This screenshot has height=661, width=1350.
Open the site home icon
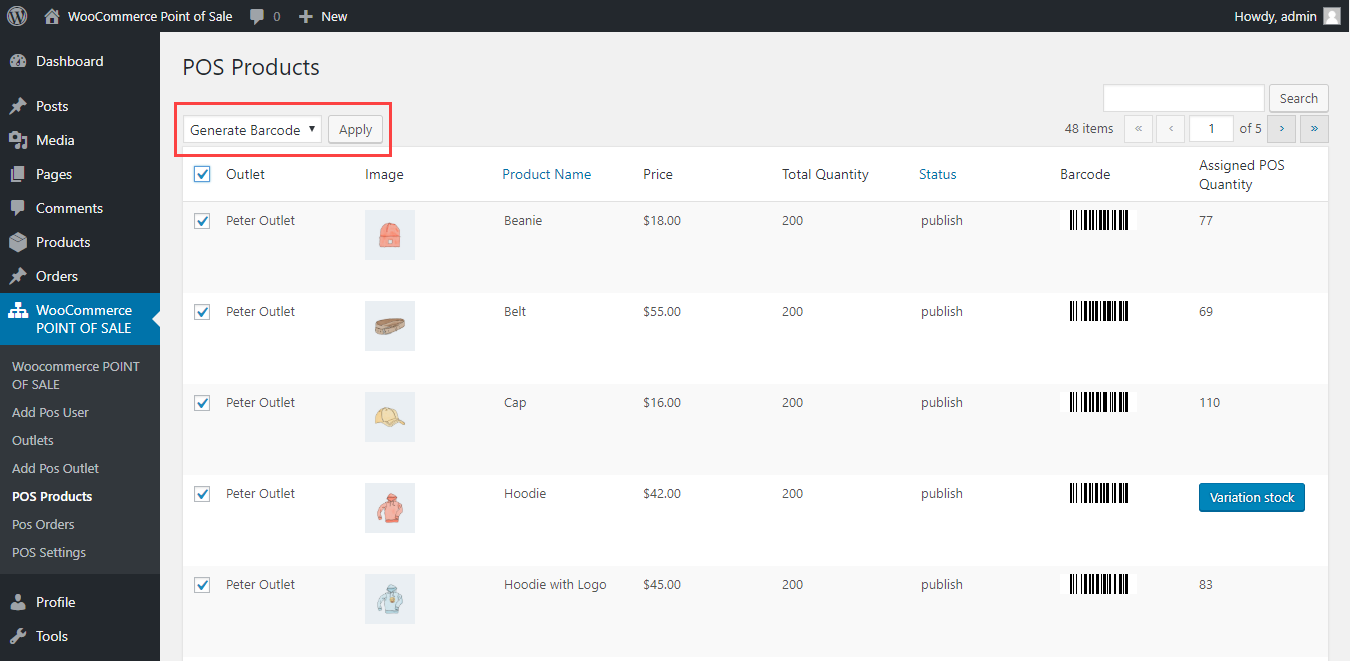point(52,16)
